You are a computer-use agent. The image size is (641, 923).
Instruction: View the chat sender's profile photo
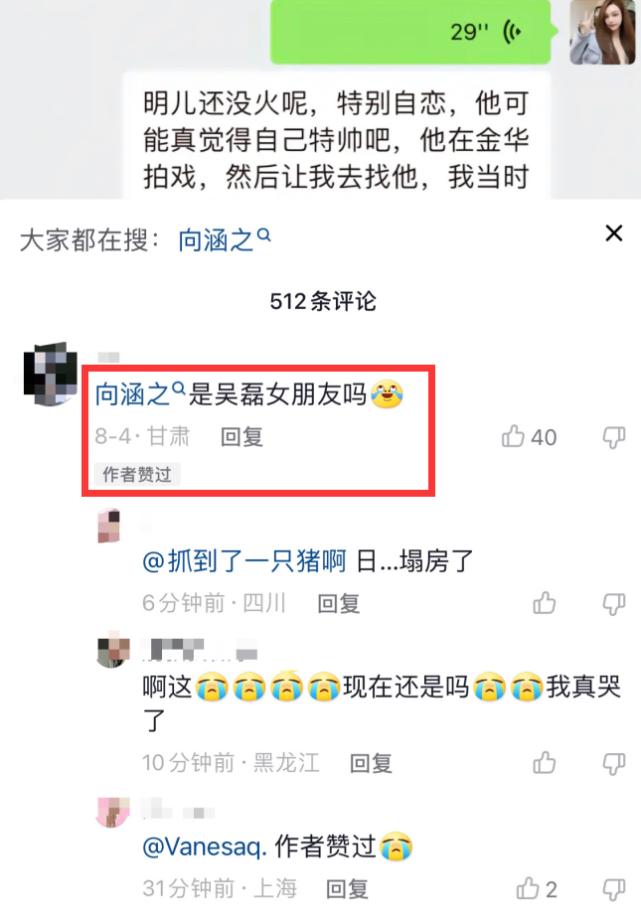click(602, 32)
